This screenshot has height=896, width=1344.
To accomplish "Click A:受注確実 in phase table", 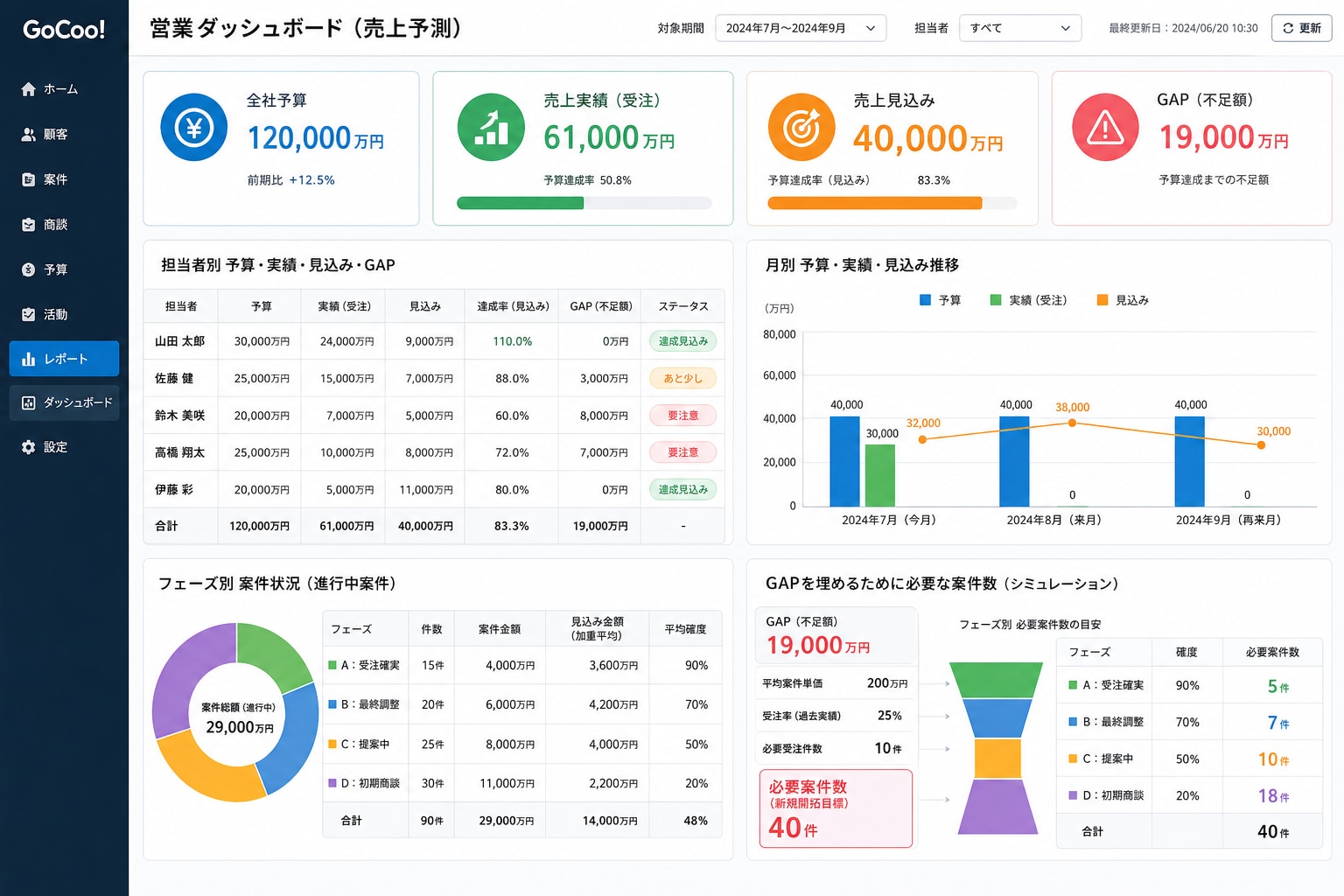I will click(364, 665).
